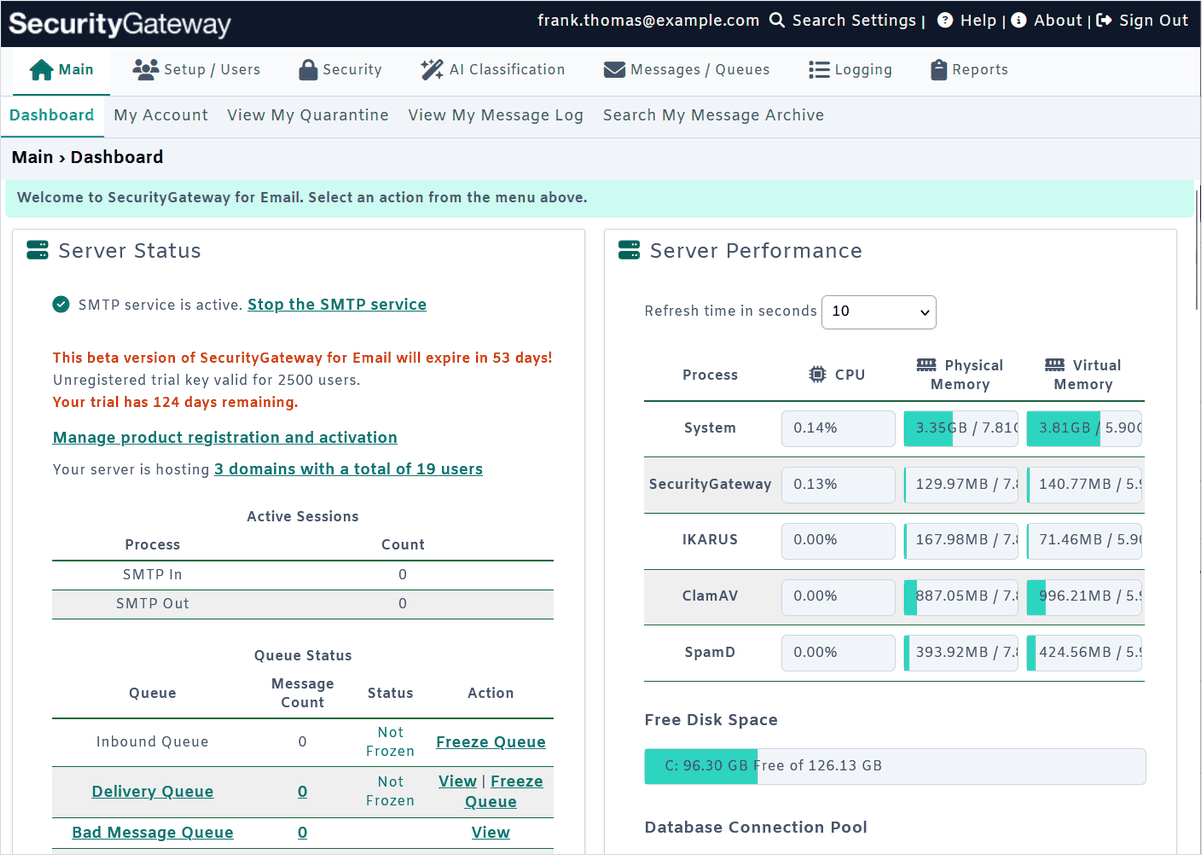This screenshot has height=855, width=1202.
Task: Click the System CPU 0.14% value
Action: (838, 428)
